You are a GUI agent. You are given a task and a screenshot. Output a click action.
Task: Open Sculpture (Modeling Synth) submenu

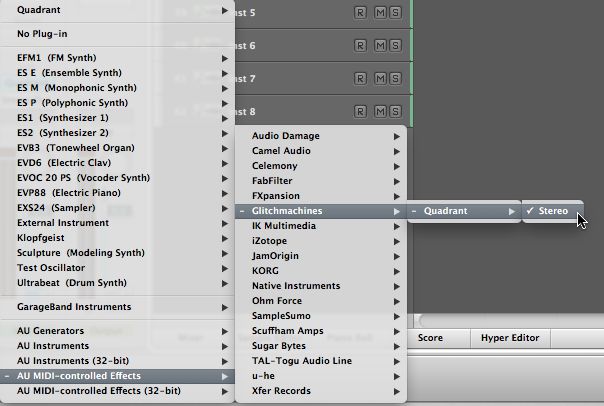(x=117, y=253)
